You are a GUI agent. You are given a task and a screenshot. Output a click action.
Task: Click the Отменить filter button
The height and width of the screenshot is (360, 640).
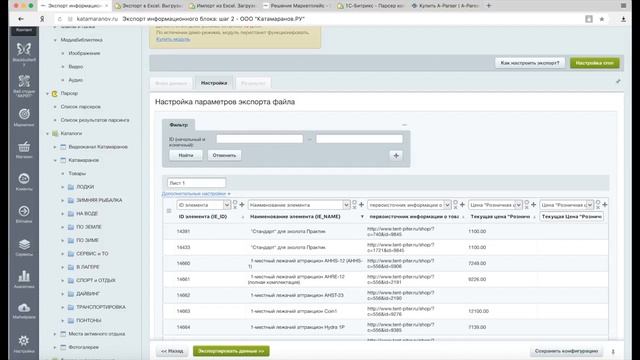[x=224, y=155]
